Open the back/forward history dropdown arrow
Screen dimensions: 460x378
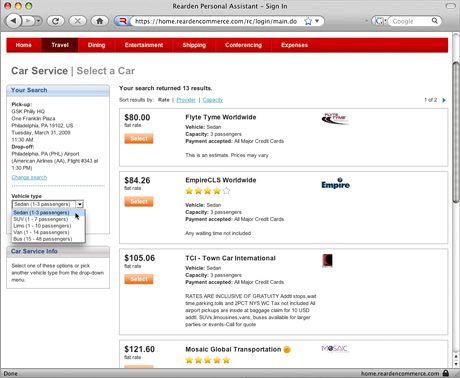pos(39,21)
